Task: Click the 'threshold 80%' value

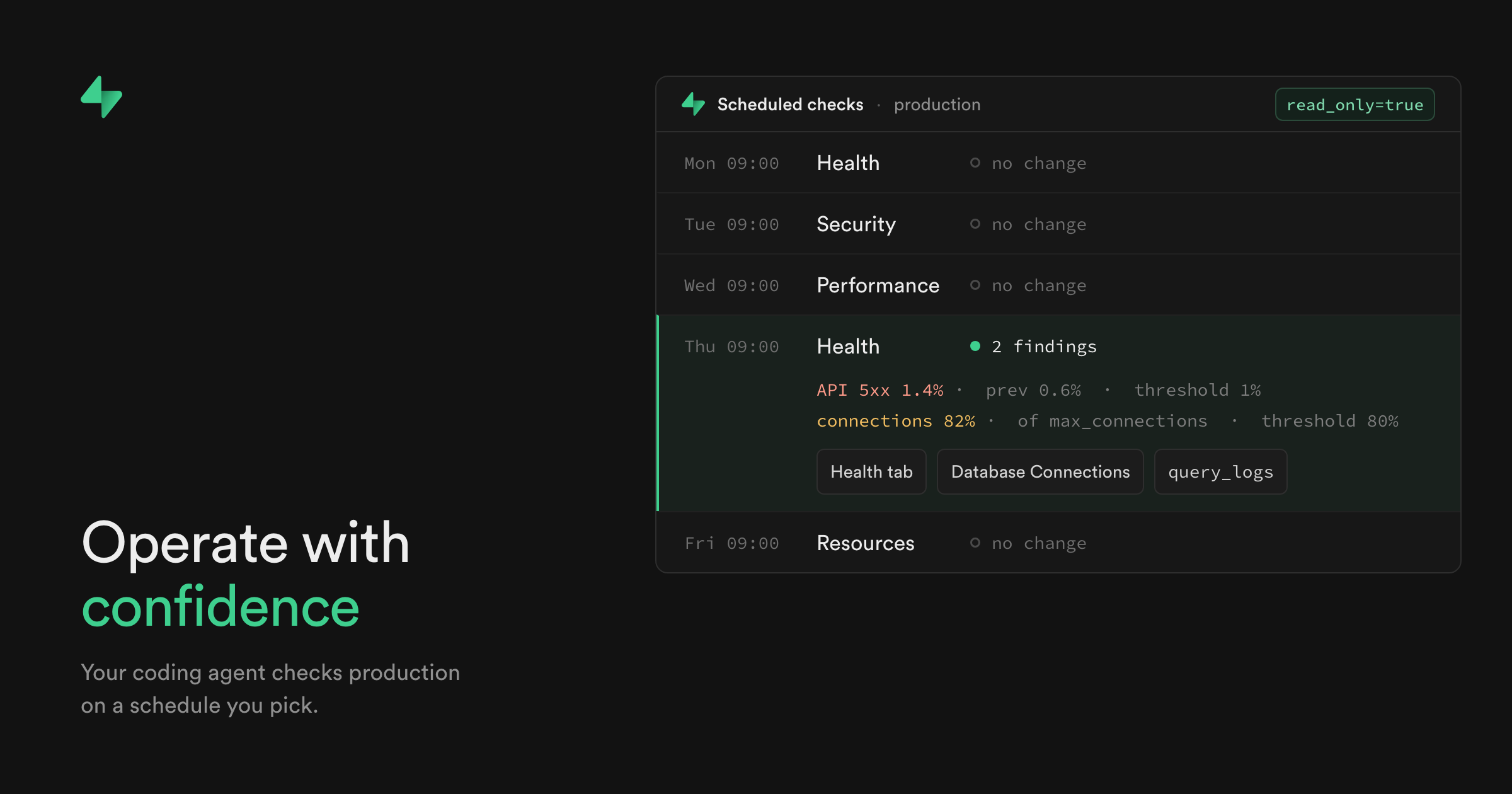Action: coord(1329,421)
